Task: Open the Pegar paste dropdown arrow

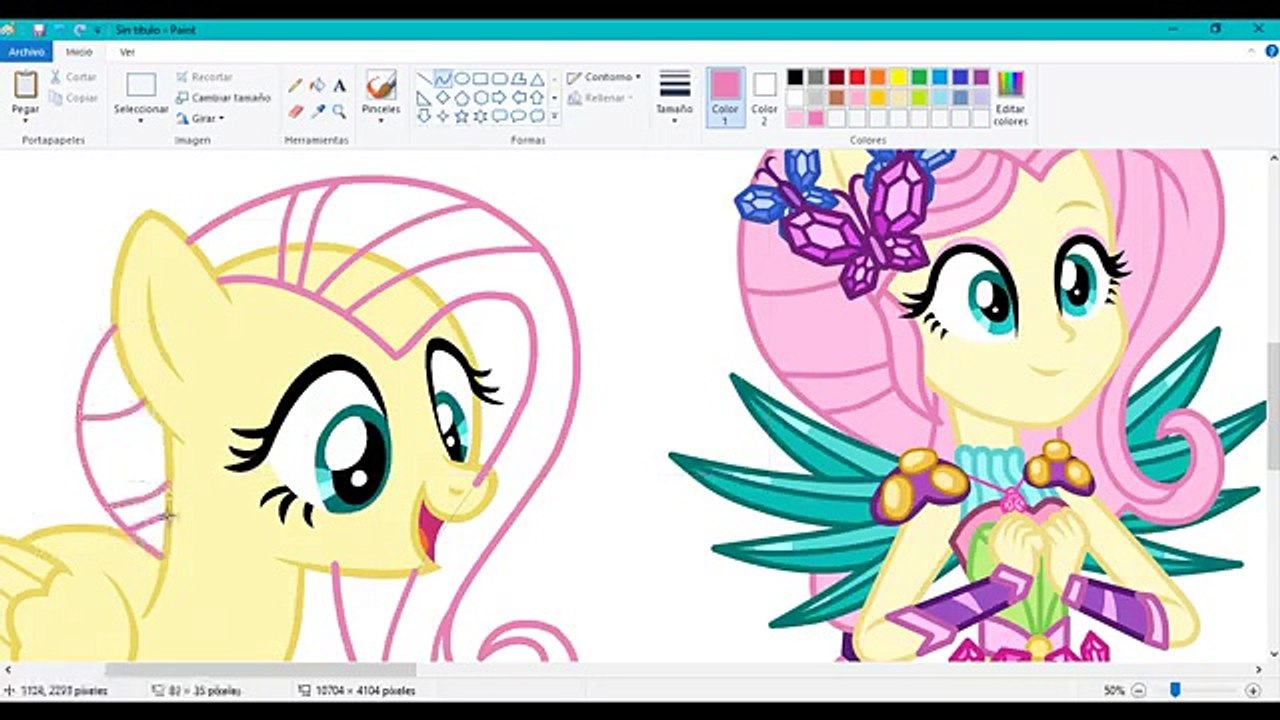Action: (25, 121)
